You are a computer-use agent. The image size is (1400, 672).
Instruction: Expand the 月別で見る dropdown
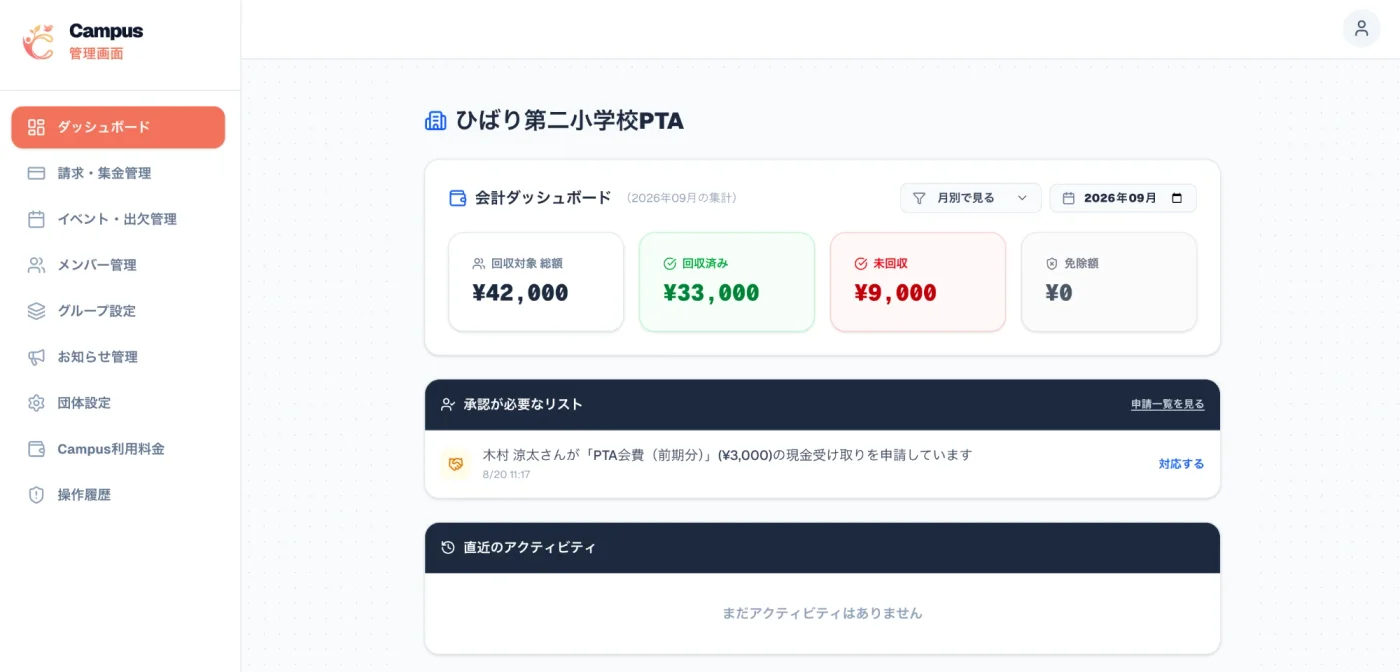(971, 198)
